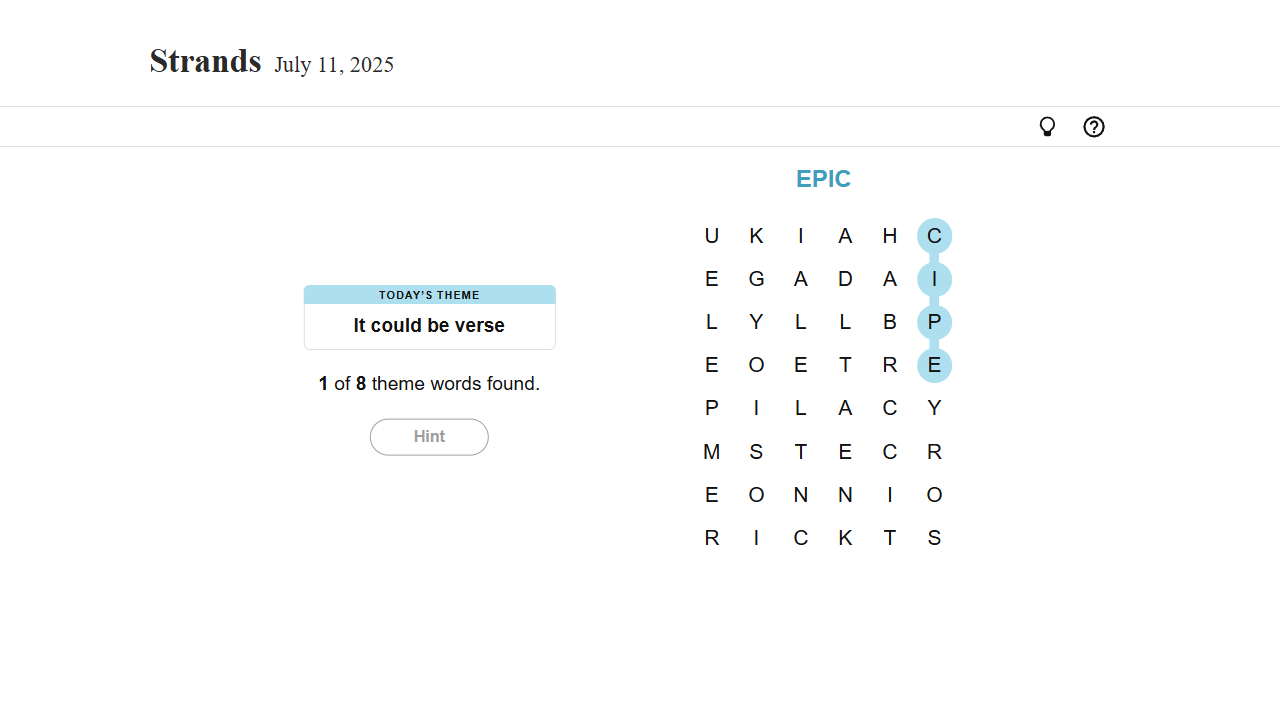Click the highlighted letter I tile
Viewport: 1280px width, 720px height.
934,279
